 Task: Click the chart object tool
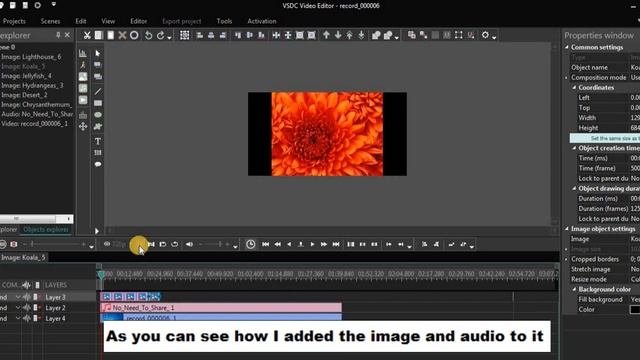83,53
